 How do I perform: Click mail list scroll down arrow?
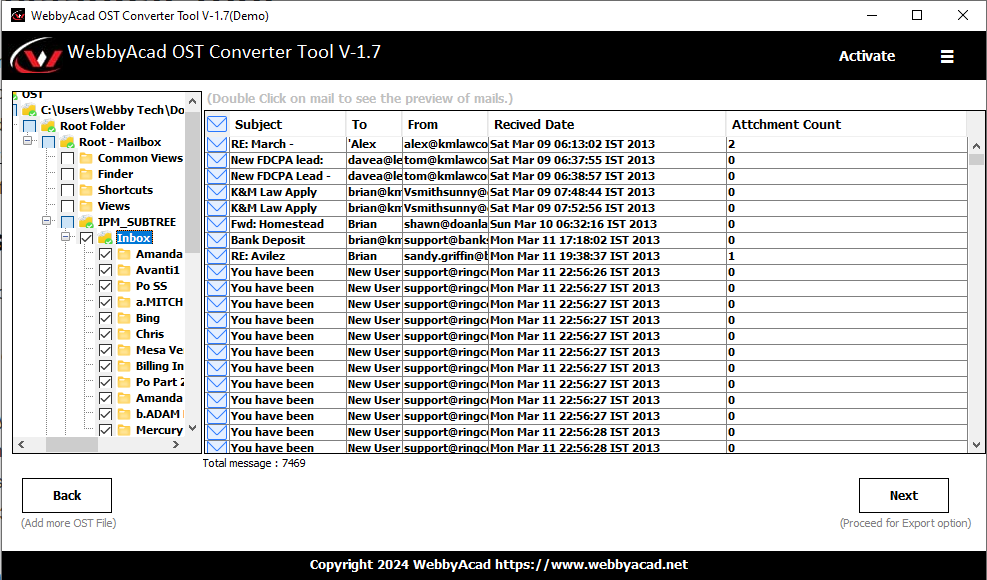coord(976,445)
